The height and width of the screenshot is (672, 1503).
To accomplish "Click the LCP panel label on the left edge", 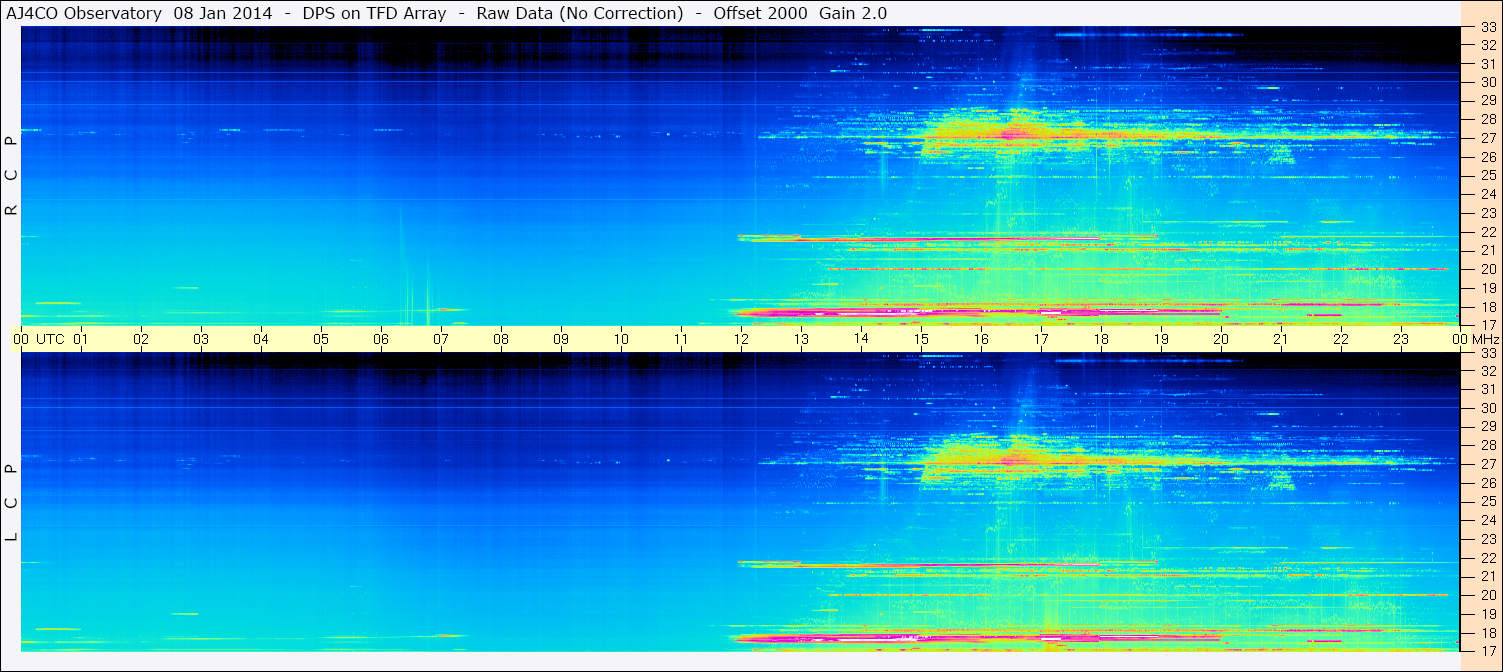I will pos(12,502).
